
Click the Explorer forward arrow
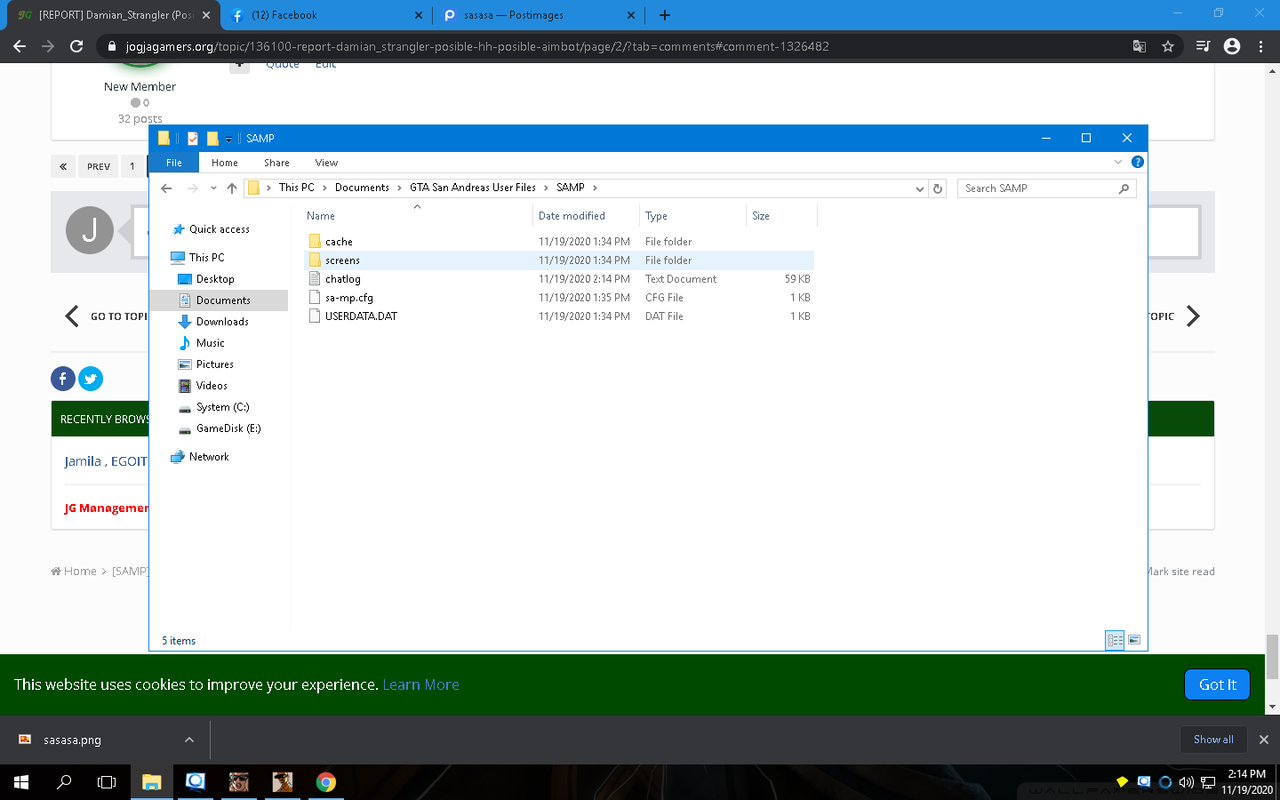pos(193,188)
